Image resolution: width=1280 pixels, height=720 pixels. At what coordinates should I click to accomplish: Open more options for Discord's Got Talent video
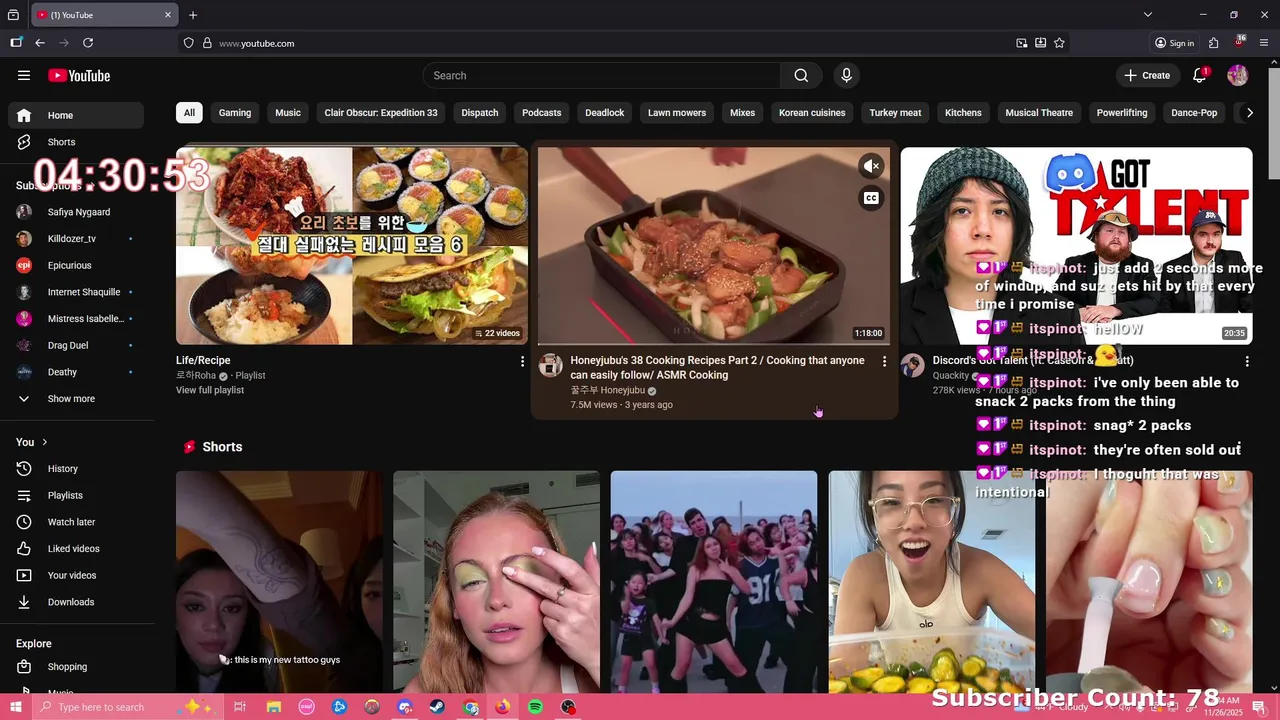[1246, 361]
